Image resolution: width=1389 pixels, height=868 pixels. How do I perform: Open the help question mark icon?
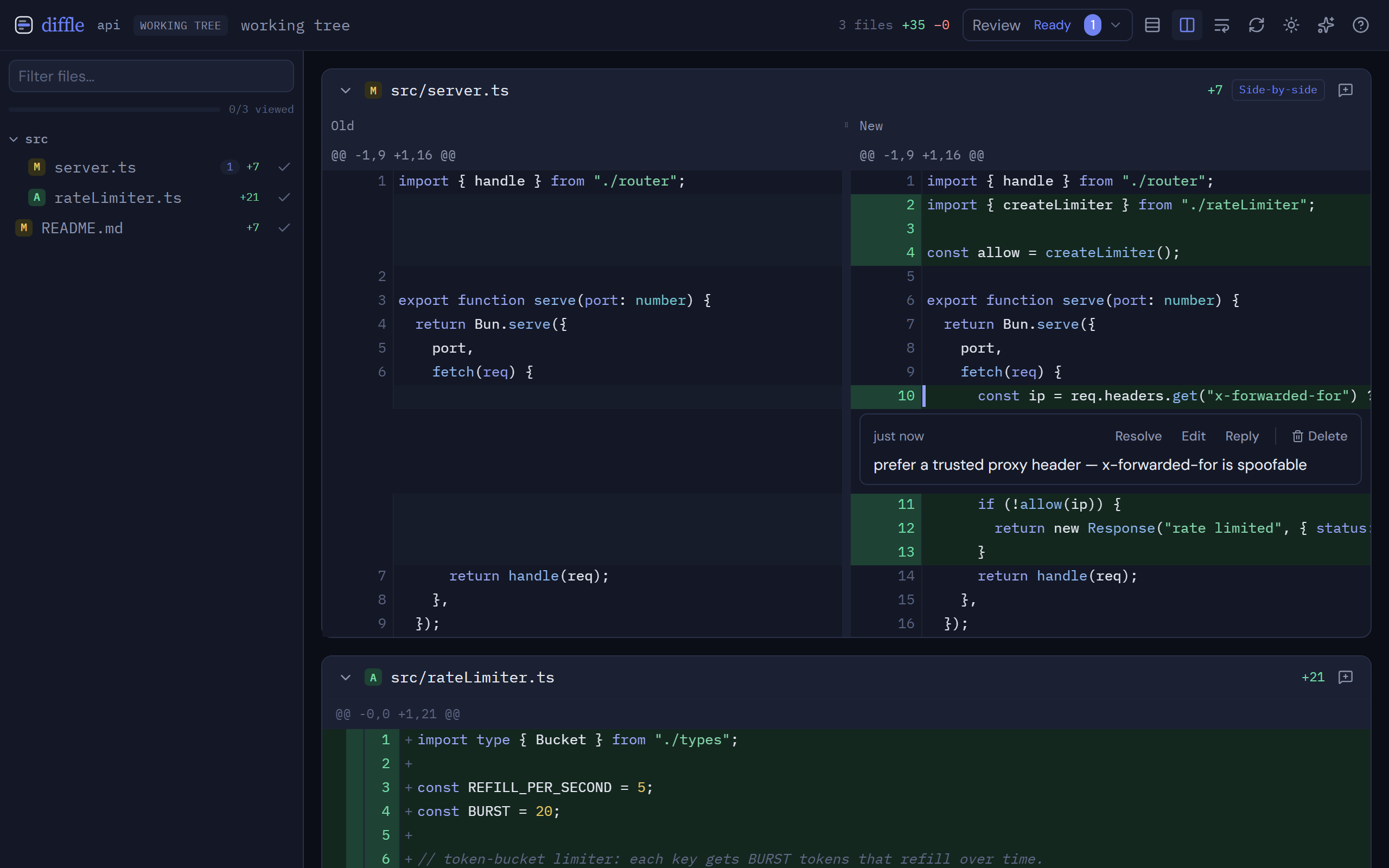point(1361,25)
